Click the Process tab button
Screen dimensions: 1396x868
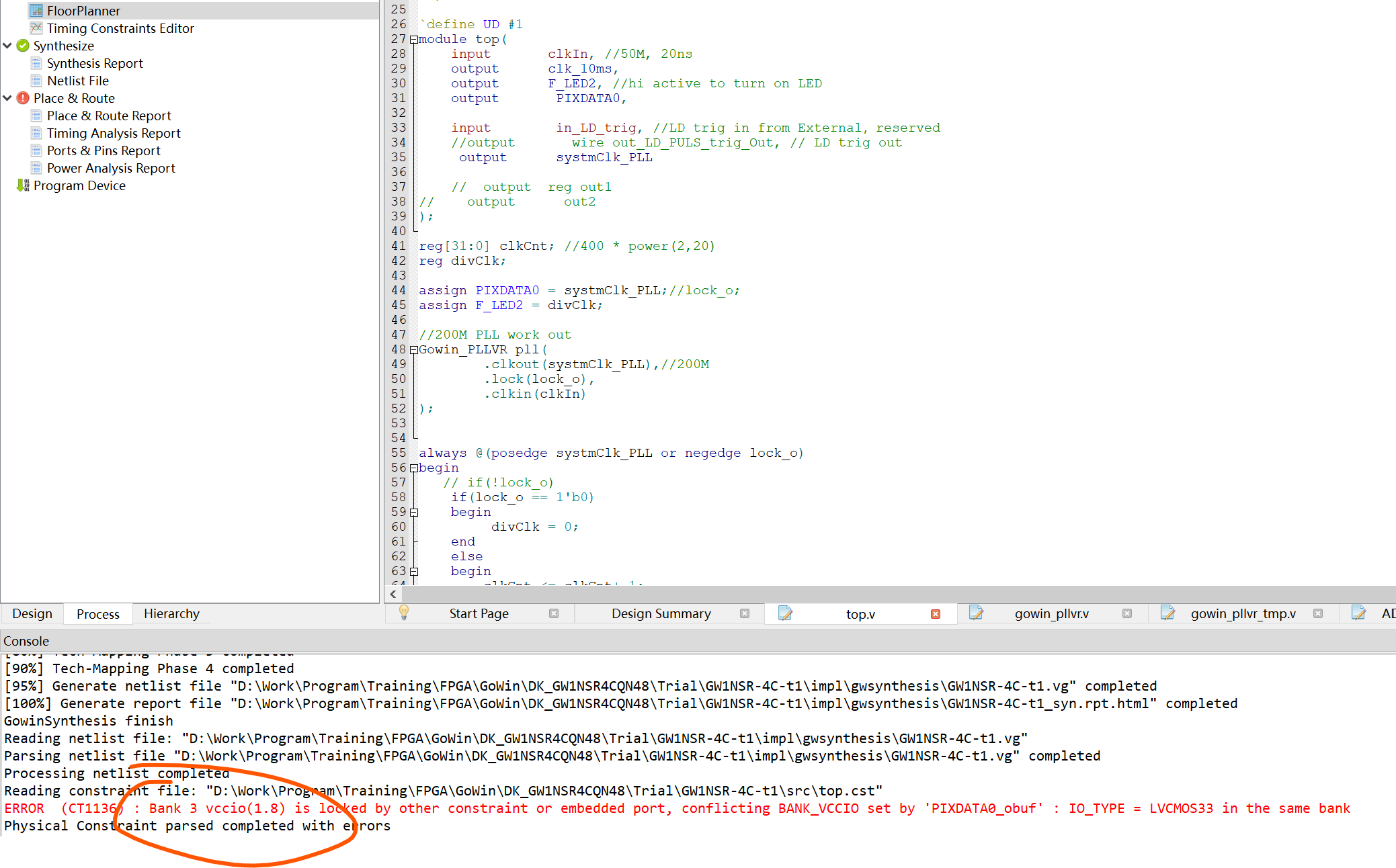tap(98, 613)
